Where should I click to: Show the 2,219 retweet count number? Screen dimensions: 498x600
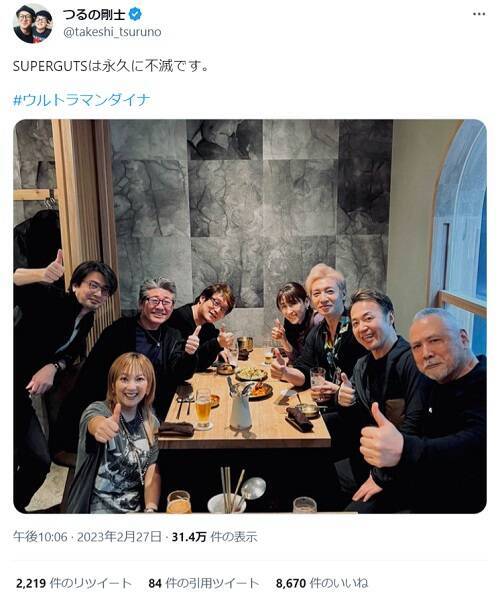pyautogui.click(x=31, y=583)
